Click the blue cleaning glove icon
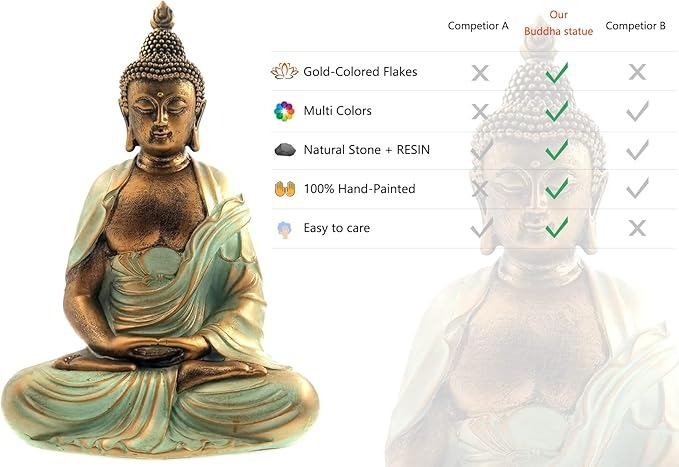Image resolution: width=679 pixels, height=467 pixels. [x=284, y=229]
